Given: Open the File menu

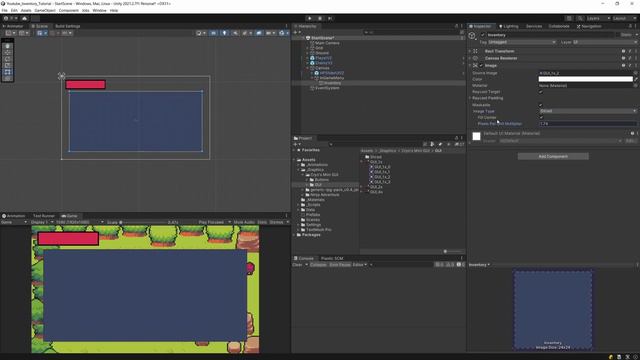Looking at the screenshot, I should (x=4, y=10).
